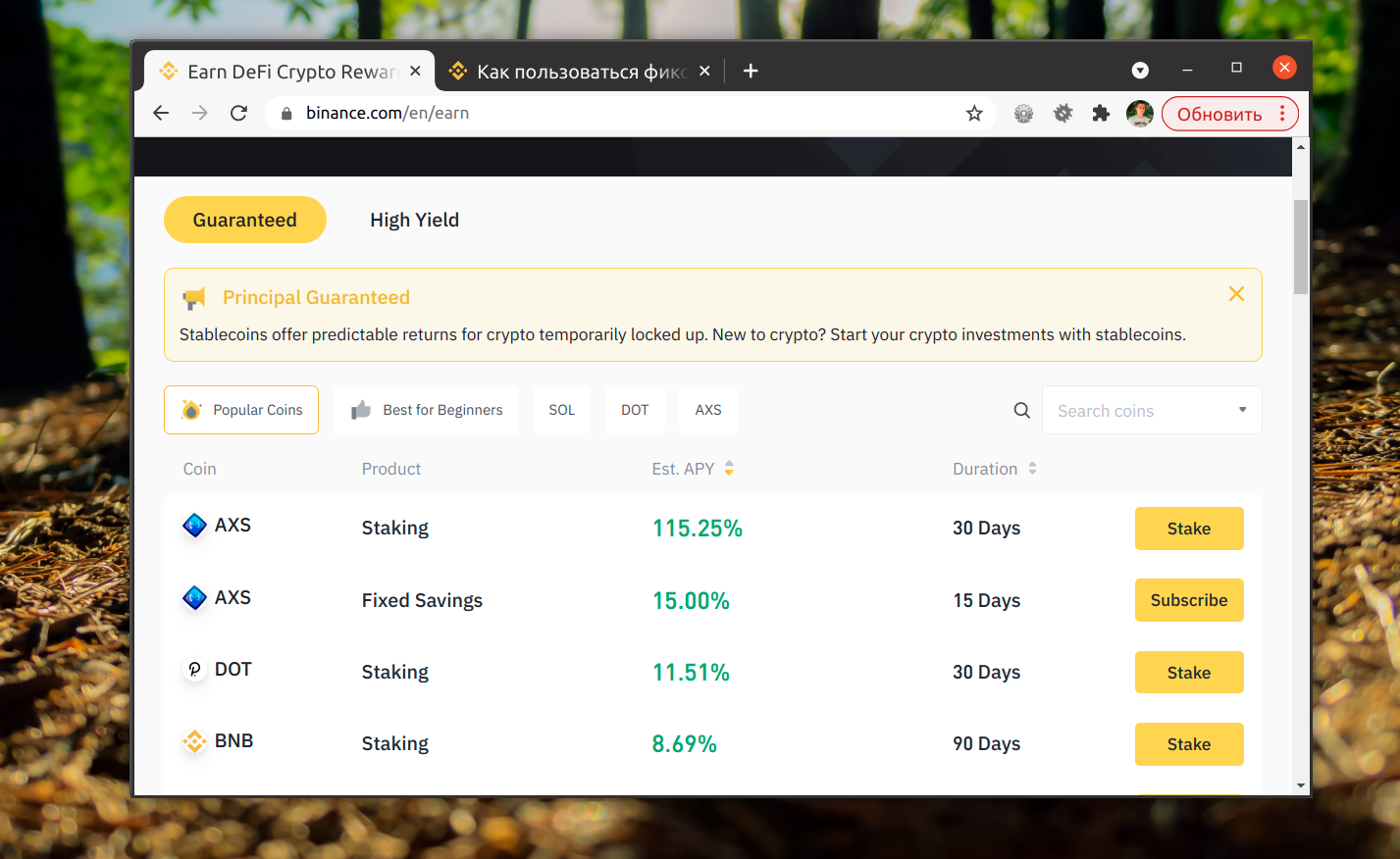Stake DOT for 30 days
This screenshot has width=1400, height=859.
1189,673
